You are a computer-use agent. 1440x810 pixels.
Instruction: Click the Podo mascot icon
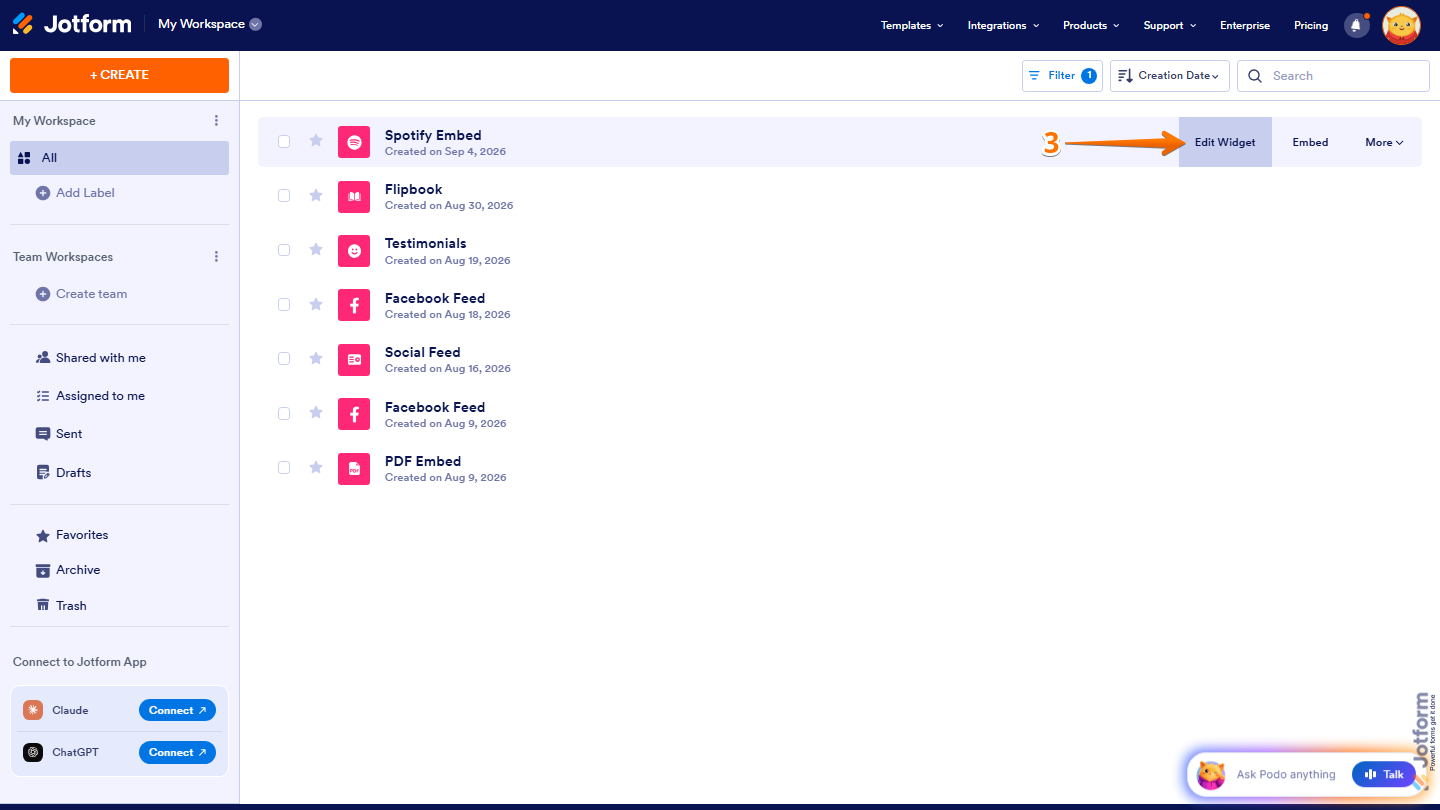pyautogui.click(x=1211, y=774)
